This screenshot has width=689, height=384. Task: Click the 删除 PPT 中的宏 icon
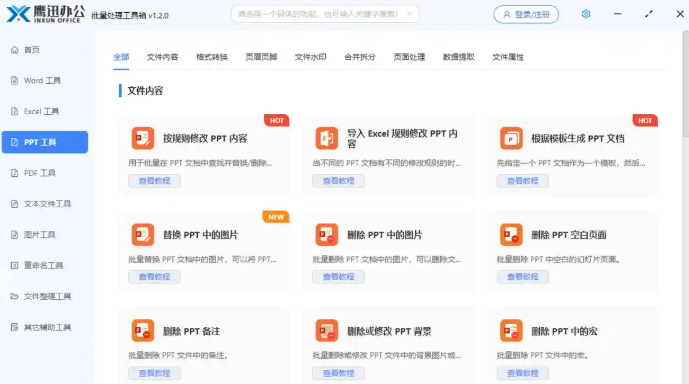[x=511, y=330]
